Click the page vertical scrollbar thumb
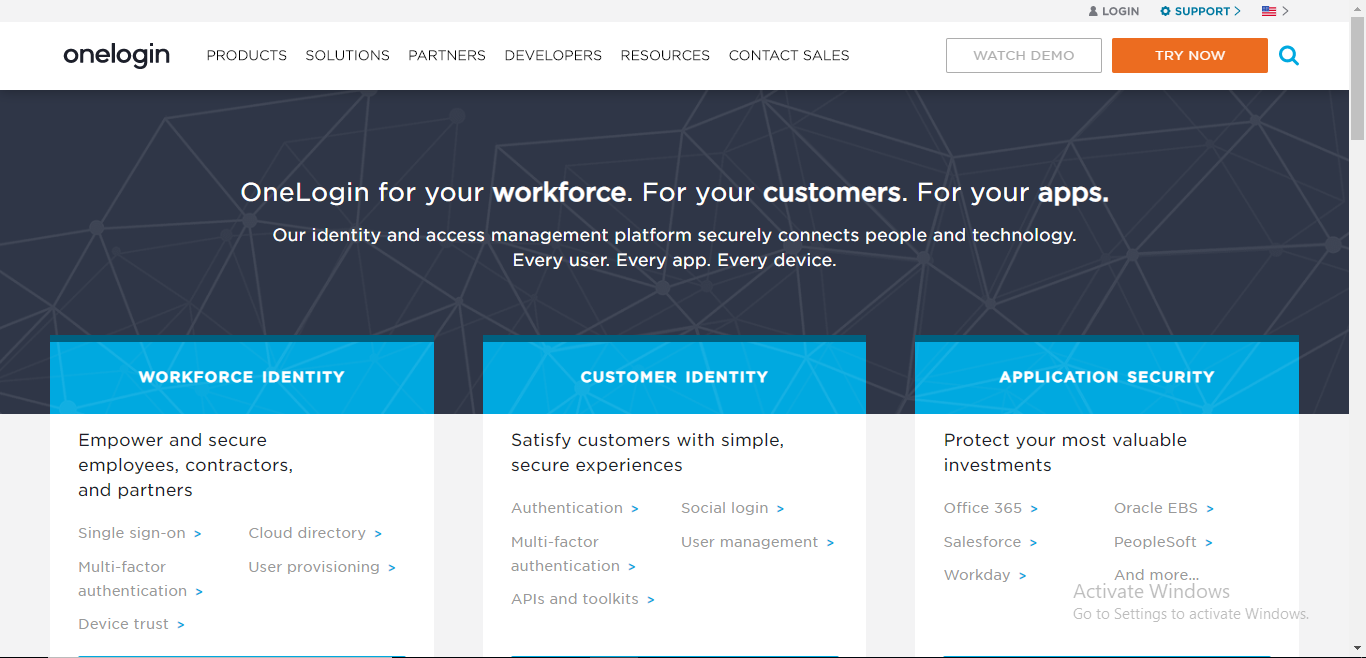The height and width of the screenshot is (658, 1366). [1357, 80]
